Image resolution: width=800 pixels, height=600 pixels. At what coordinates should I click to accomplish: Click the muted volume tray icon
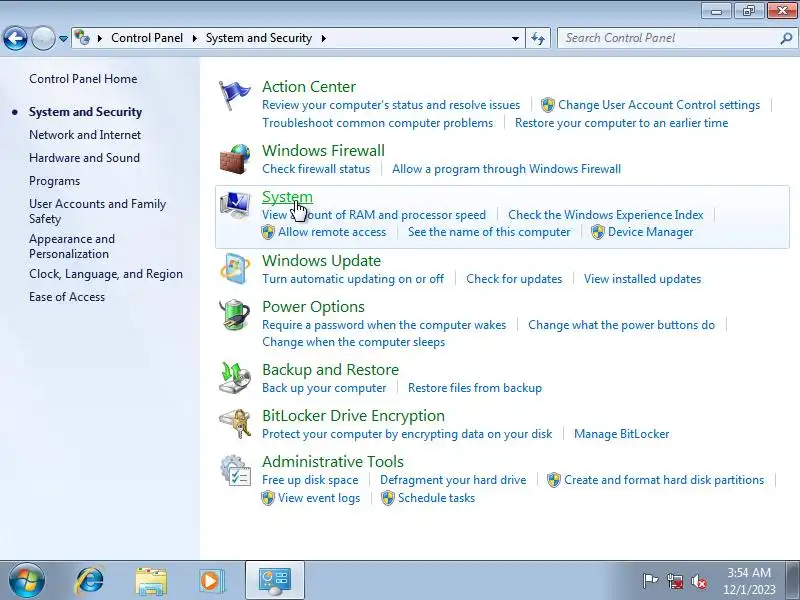point(699,581)
